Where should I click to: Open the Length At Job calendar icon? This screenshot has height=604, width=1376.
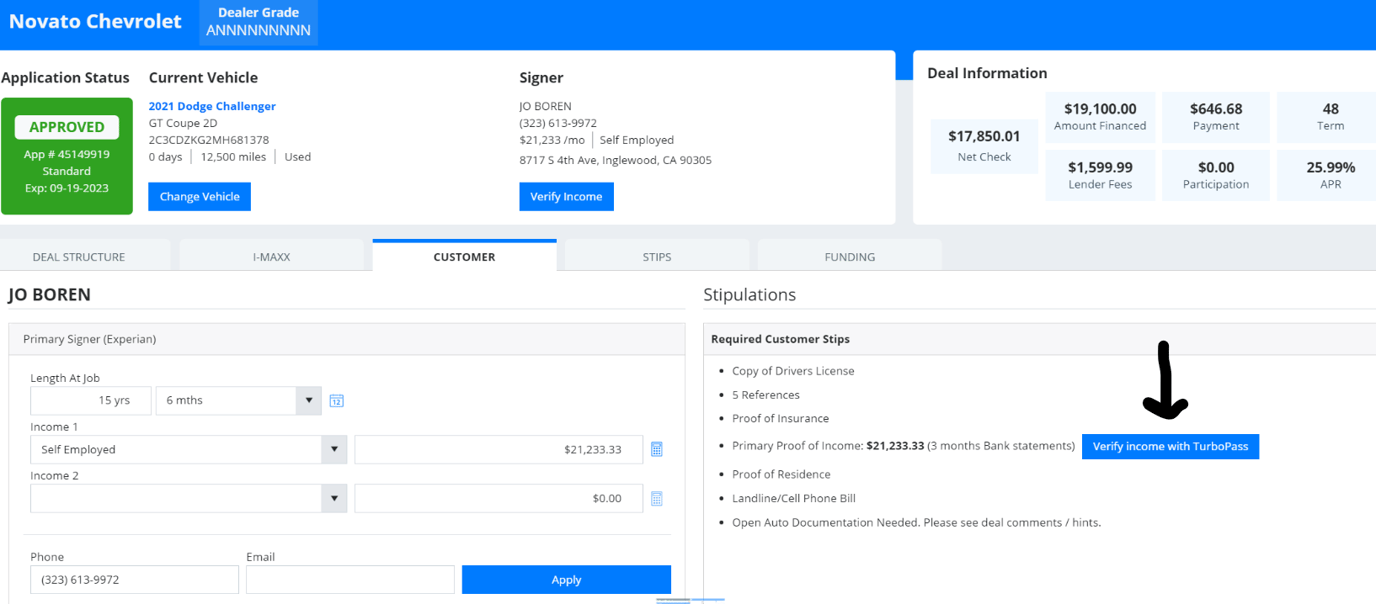point(336,400)
